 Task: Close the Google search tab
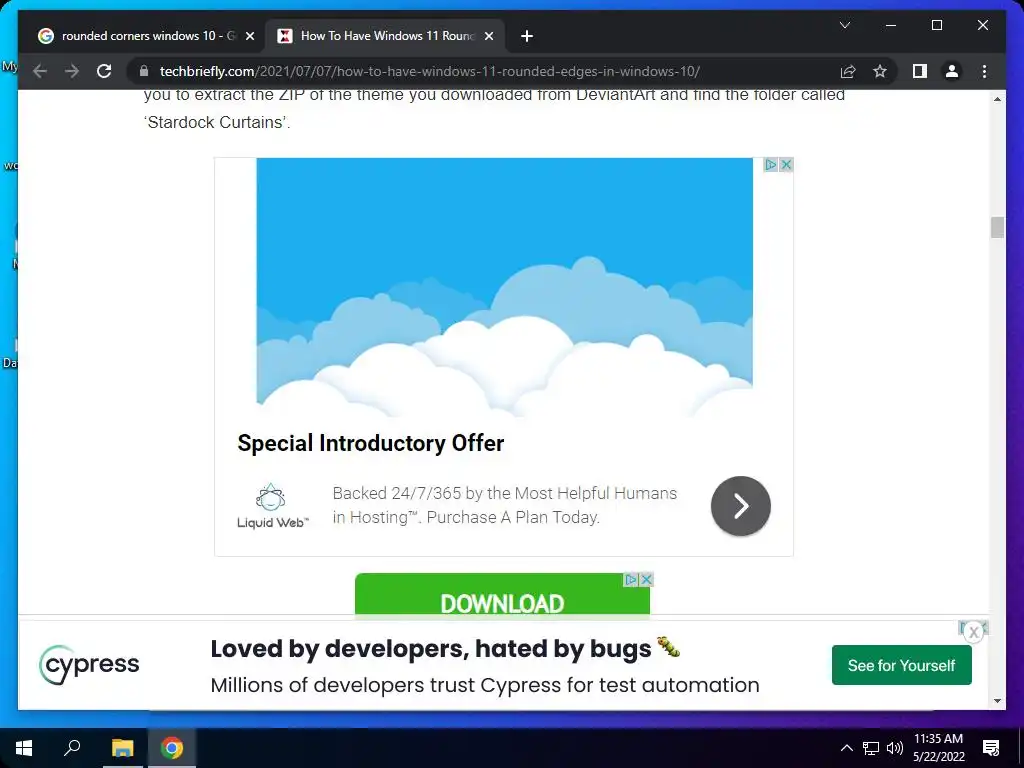(249, 36)
